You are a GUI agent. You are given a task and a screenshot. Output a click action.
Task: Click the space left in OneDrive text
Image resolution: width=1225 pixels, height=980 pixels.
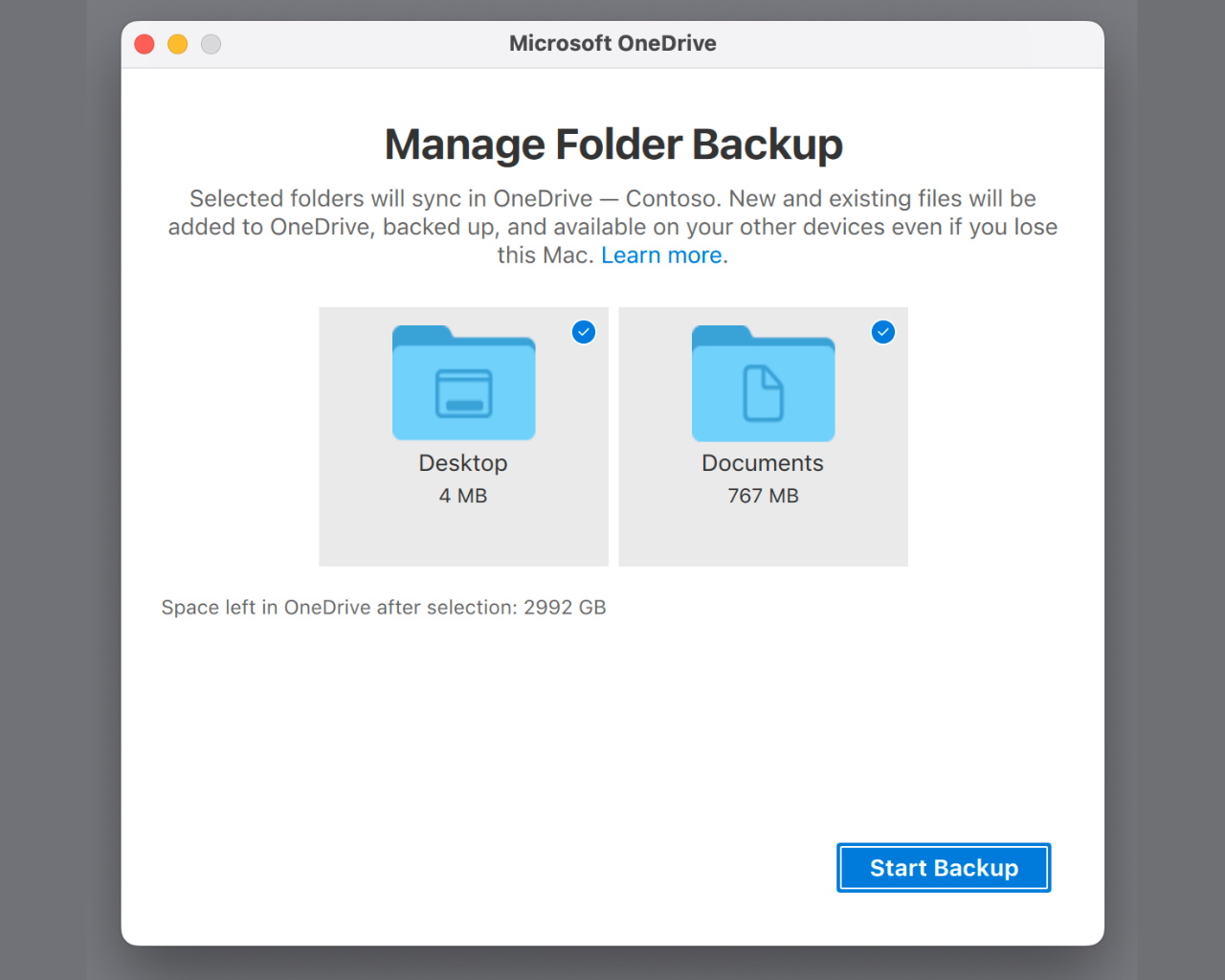click(340, 608)
